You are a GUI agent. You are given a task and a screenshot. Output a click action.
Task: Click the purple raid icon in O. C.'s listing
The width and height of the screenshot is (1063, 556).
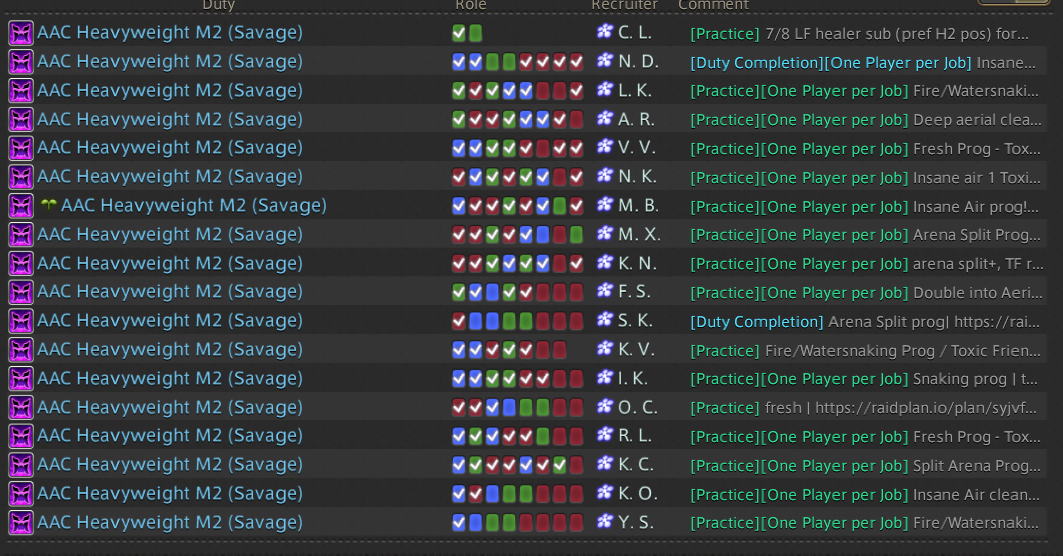pos(21,408)
